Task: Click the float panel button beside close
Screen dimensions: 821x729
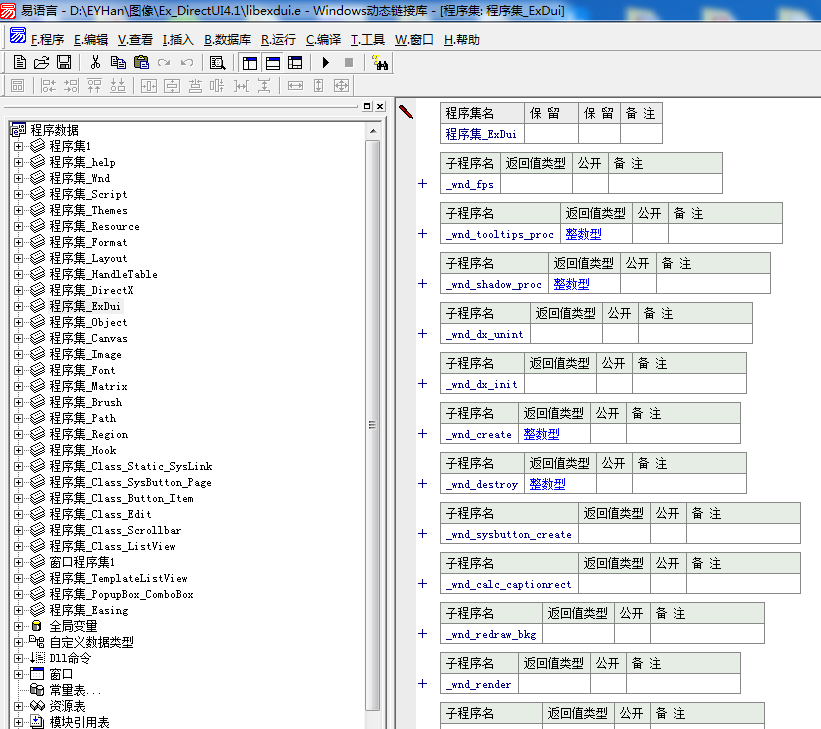Action: (367, 106)
